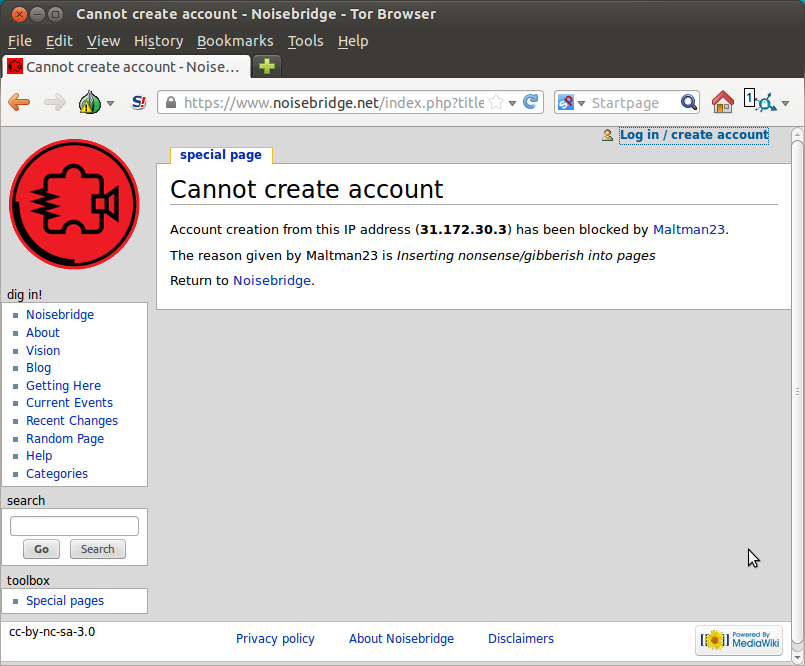Click the search magnifier icon

point(688,102)
